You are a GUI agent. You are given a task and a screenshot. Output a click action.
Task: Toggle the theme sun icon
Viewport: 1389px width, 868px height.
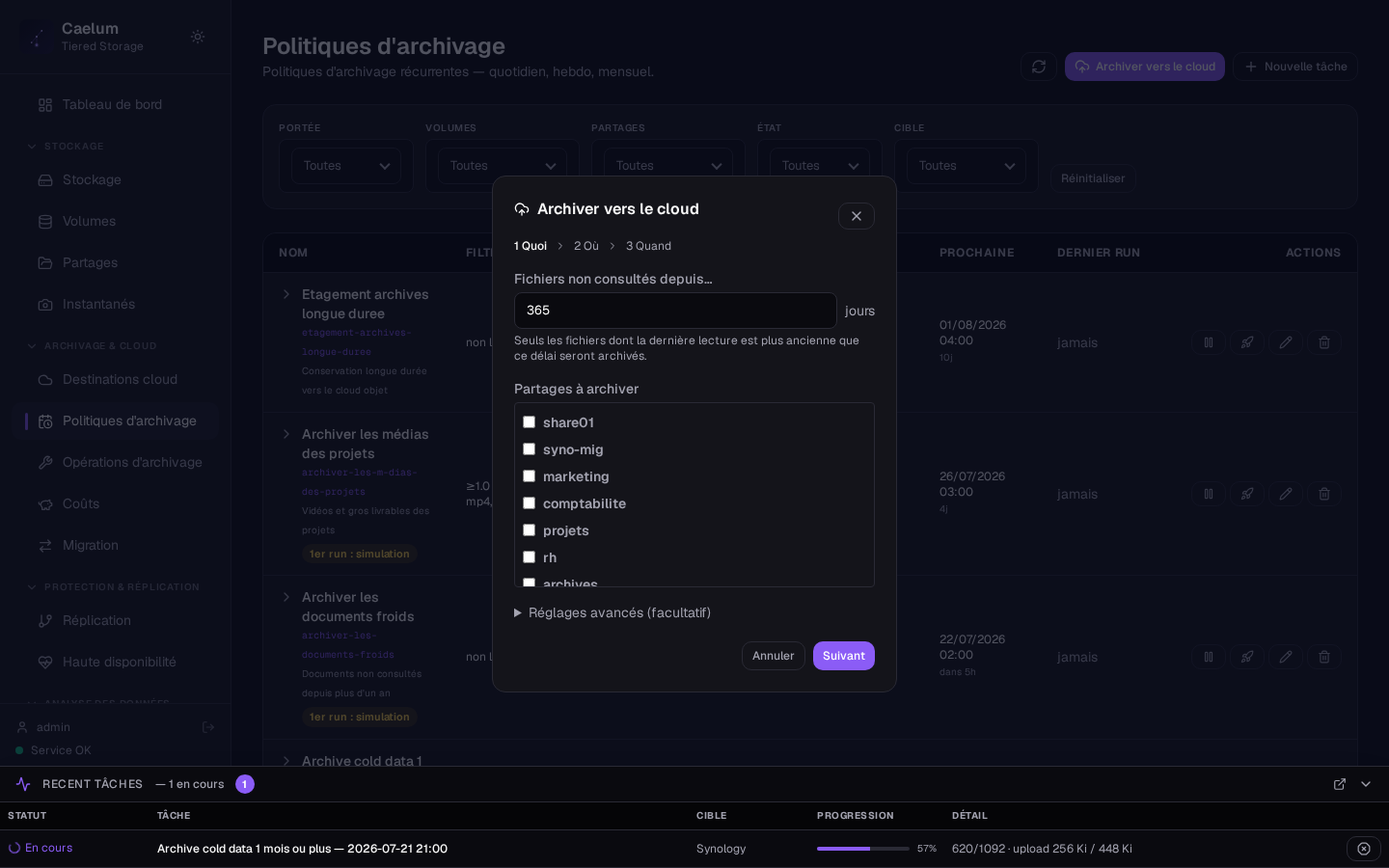(x=198, y=37)
